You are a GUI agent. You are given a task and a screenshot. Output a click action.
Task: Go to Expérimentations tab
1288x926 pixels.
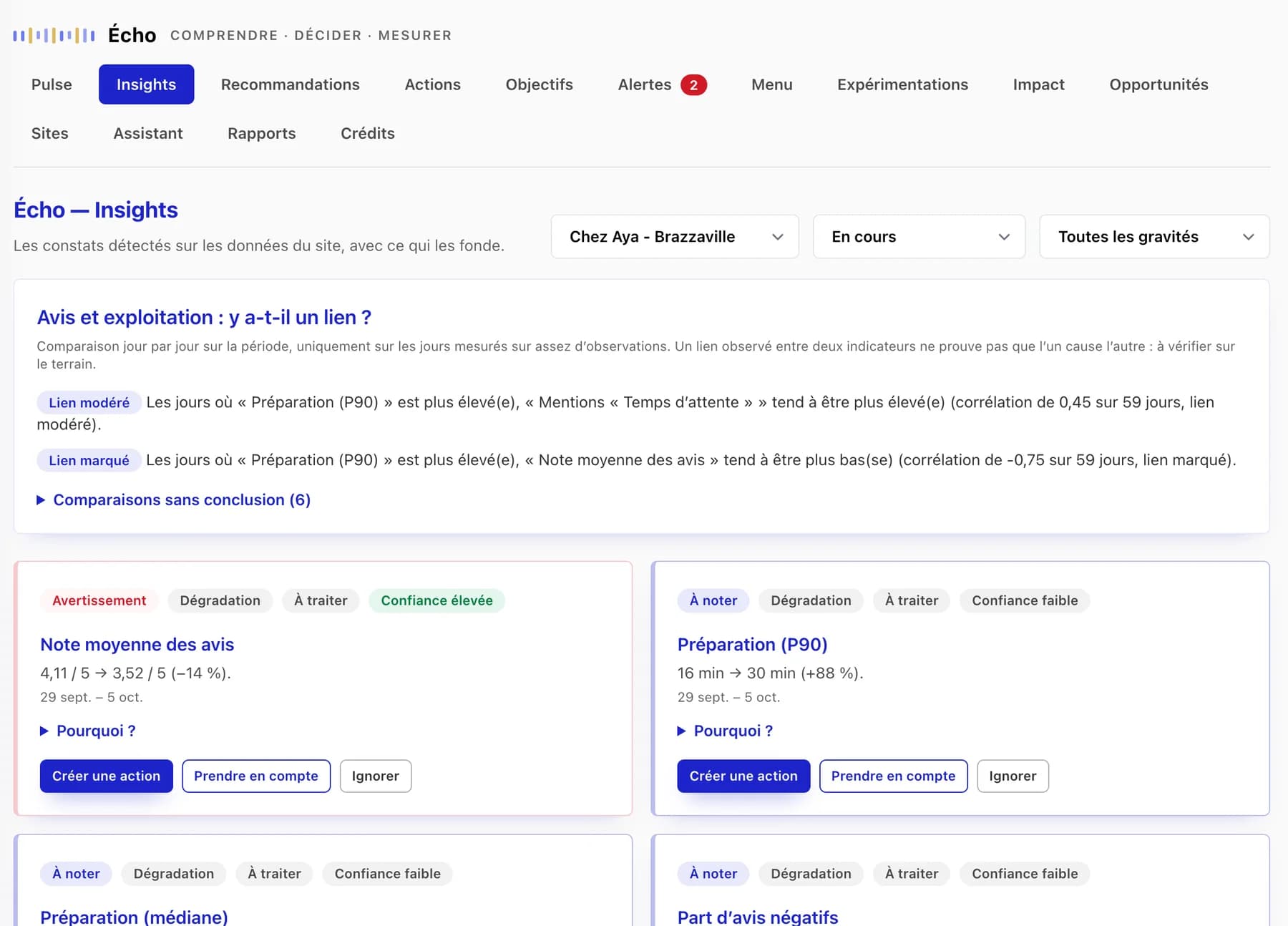pyautogui.click(x=902, y=84)
